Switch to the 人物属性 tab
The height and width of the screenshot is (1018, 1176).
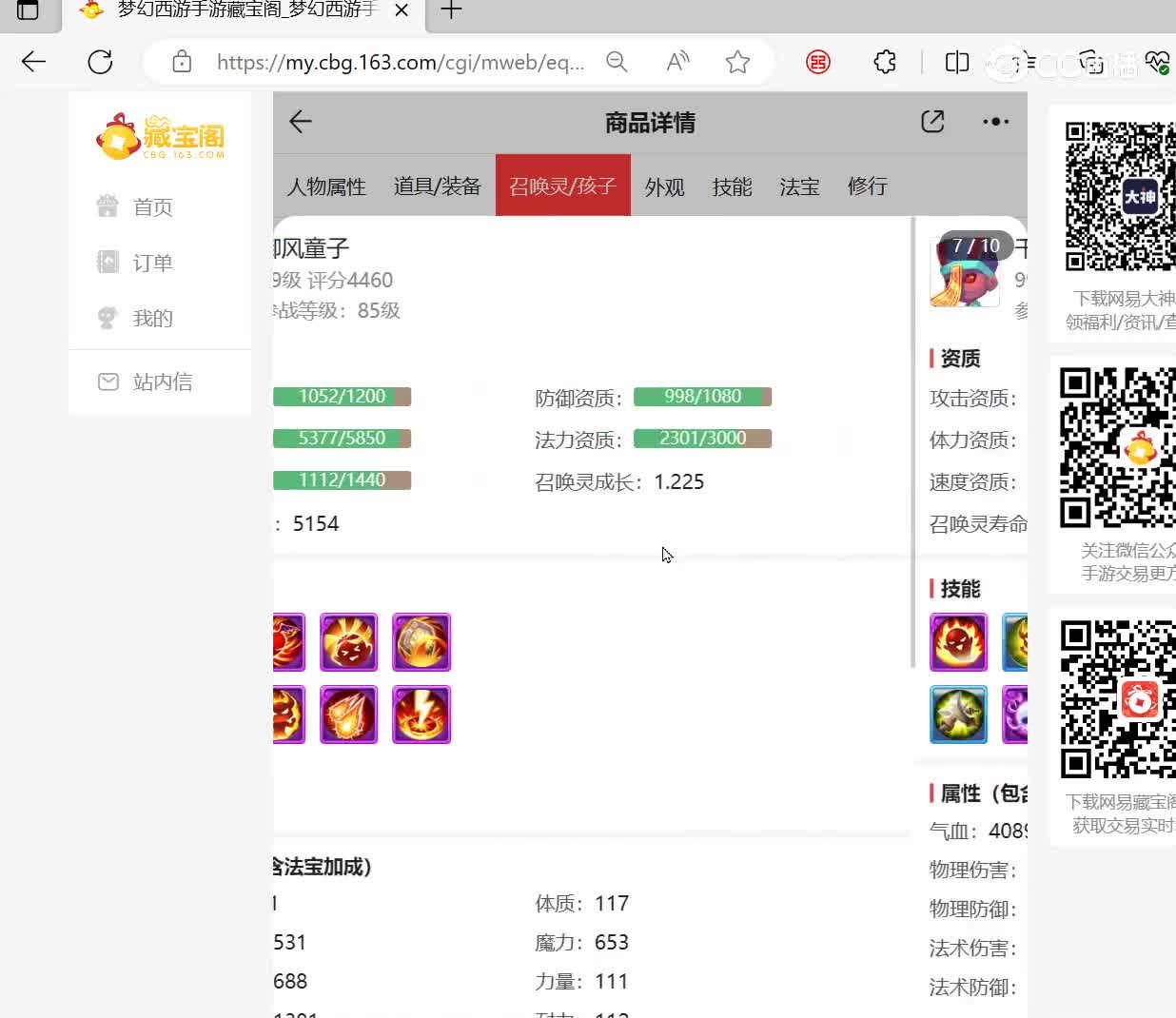point(326,186)
